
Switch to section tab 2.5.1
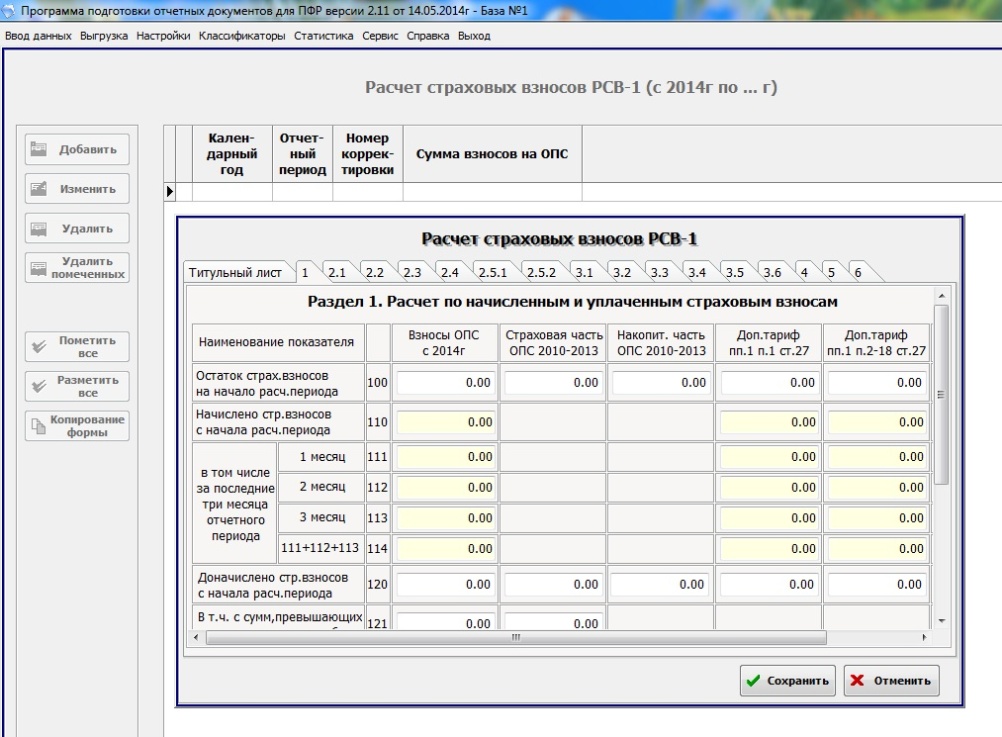[493, 272]
